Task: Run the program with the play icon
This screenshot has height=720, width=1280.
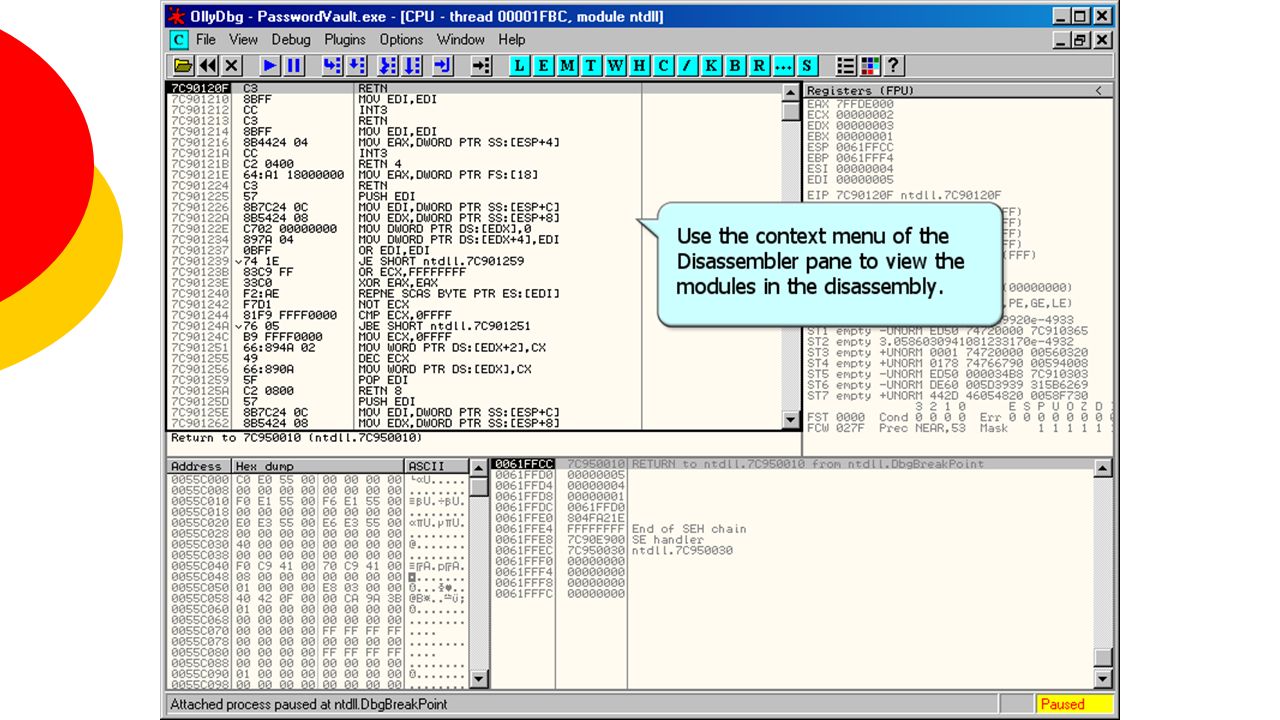Action: click(270, 66)
